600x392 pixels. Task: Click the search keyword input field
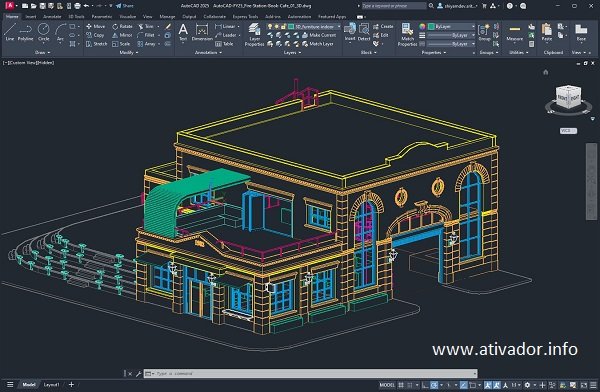coord(393,6)
